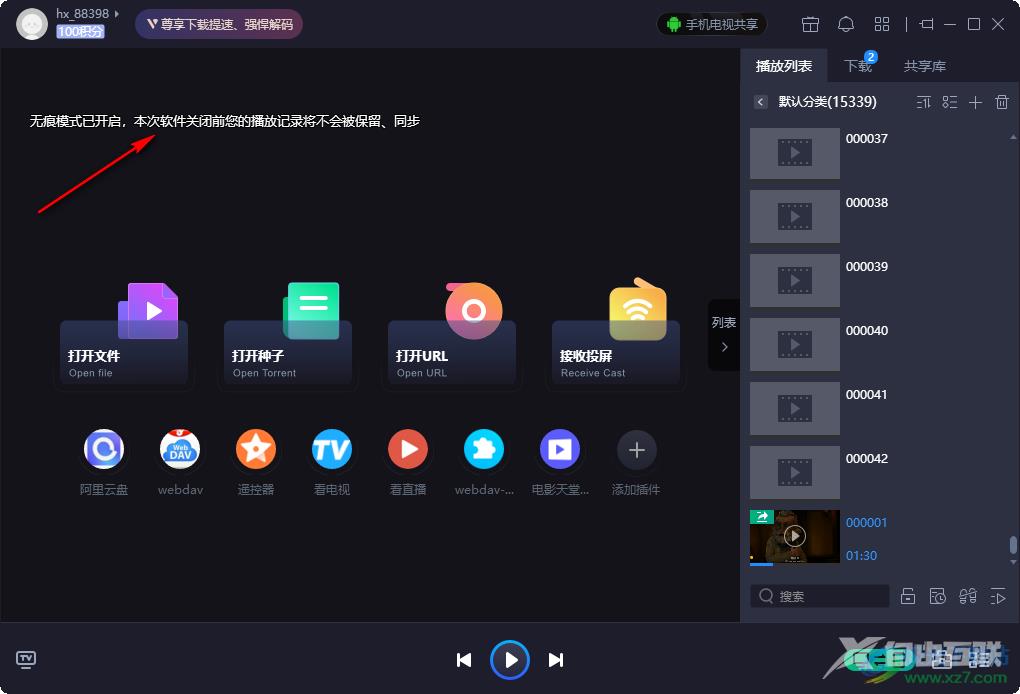Open the 打开文件 Open file card
Image resolution: width=1020 pixels, height=694 pixels.
pyautogui.click(x=124, y=337)
